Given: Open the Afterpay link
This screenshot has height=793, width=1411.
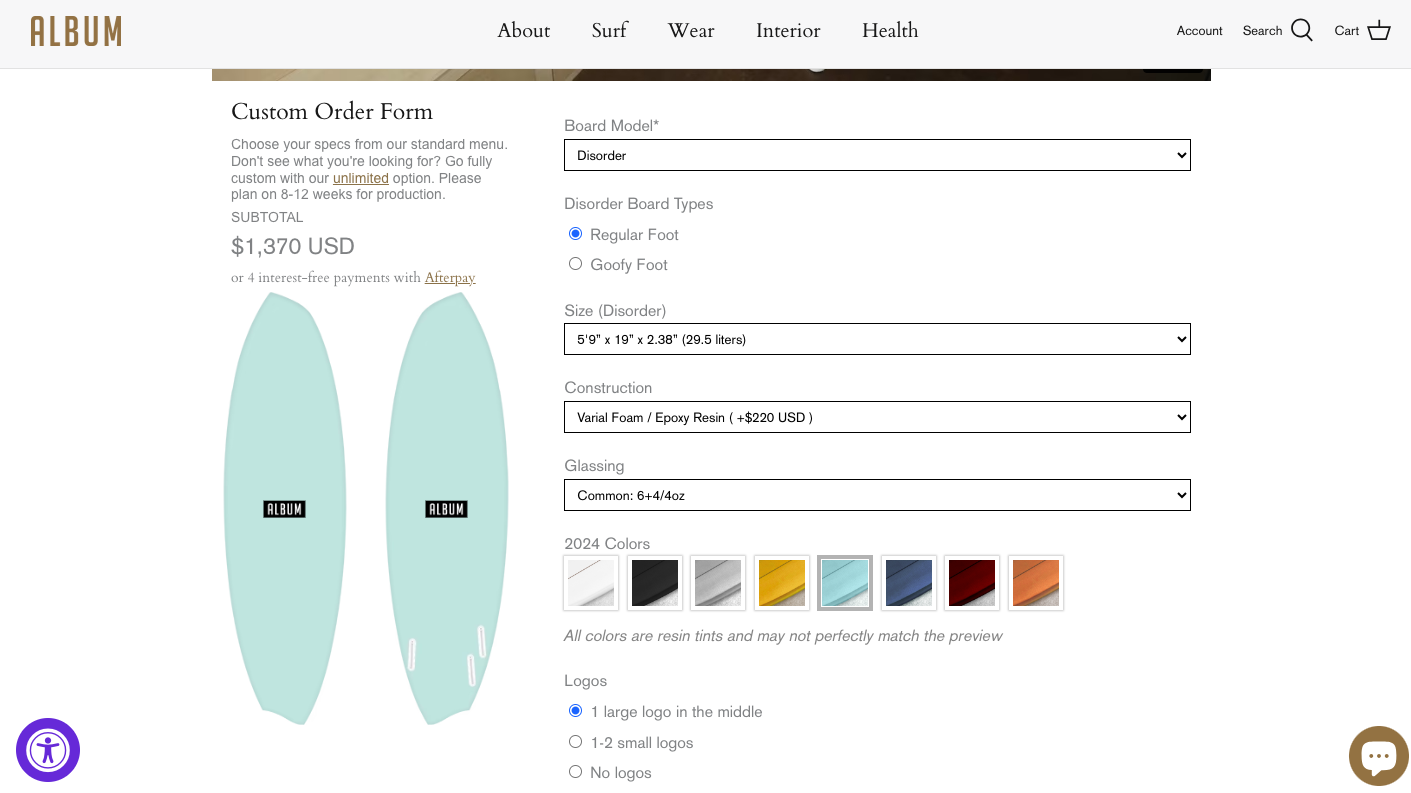Looking at the screenshot, I should point(450,277).
